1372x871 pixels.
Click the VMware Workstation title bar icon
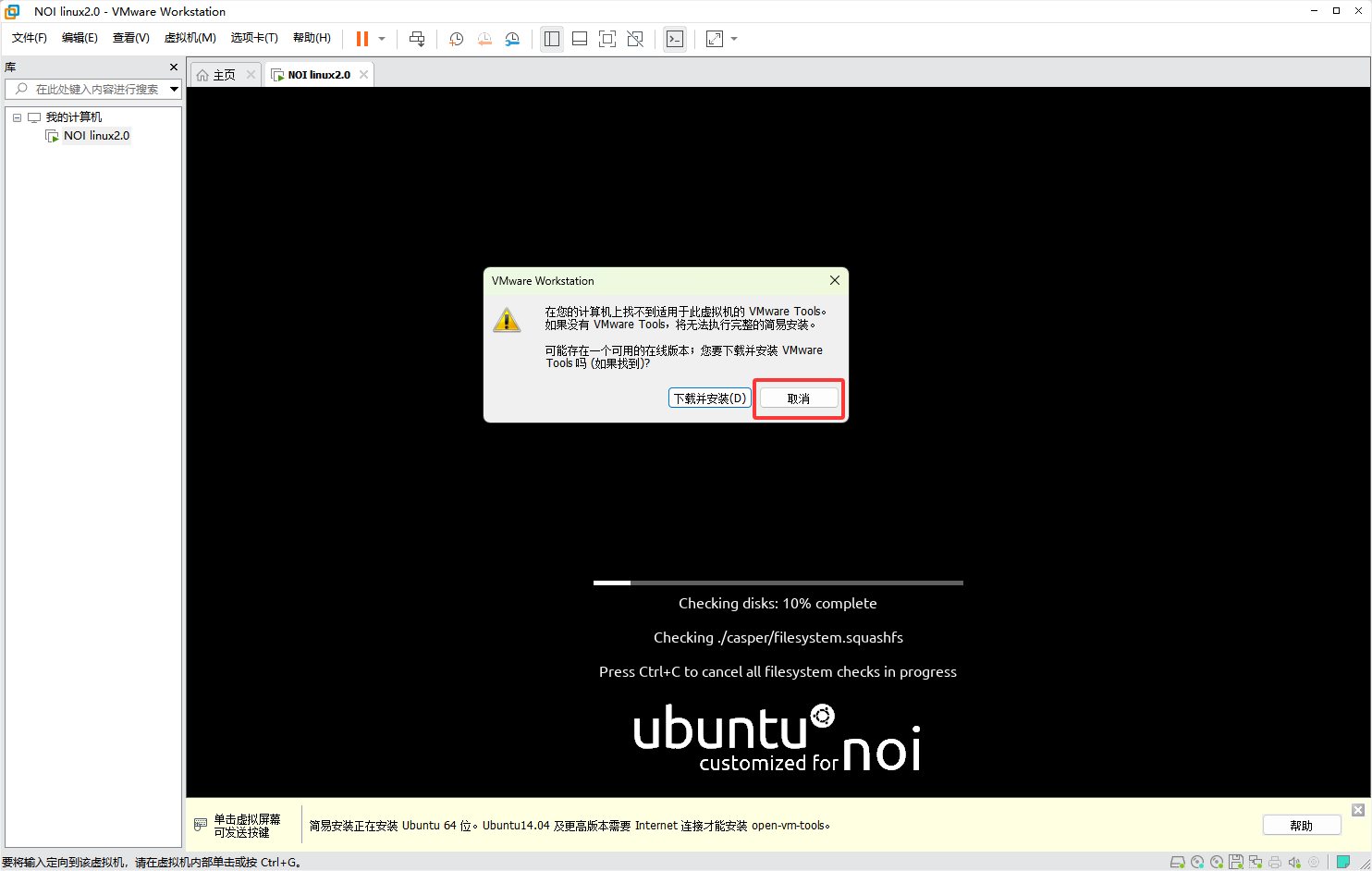12,11
